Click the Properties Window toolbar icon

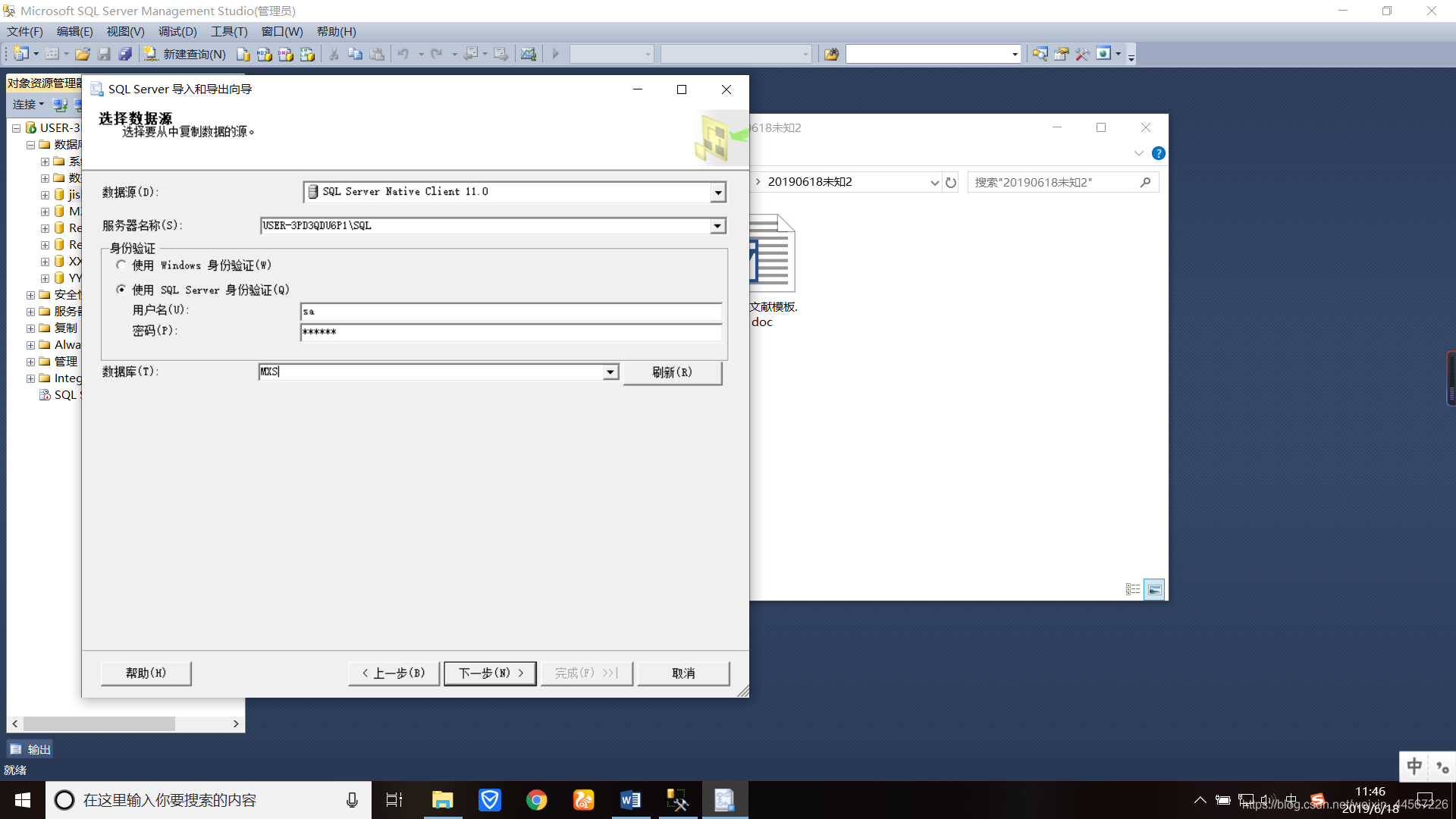click(x=1061, y=54)
